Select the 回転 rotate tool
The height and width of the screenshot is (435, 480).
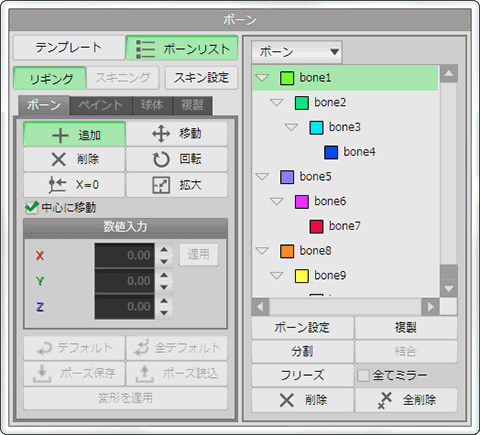[177, 159]
